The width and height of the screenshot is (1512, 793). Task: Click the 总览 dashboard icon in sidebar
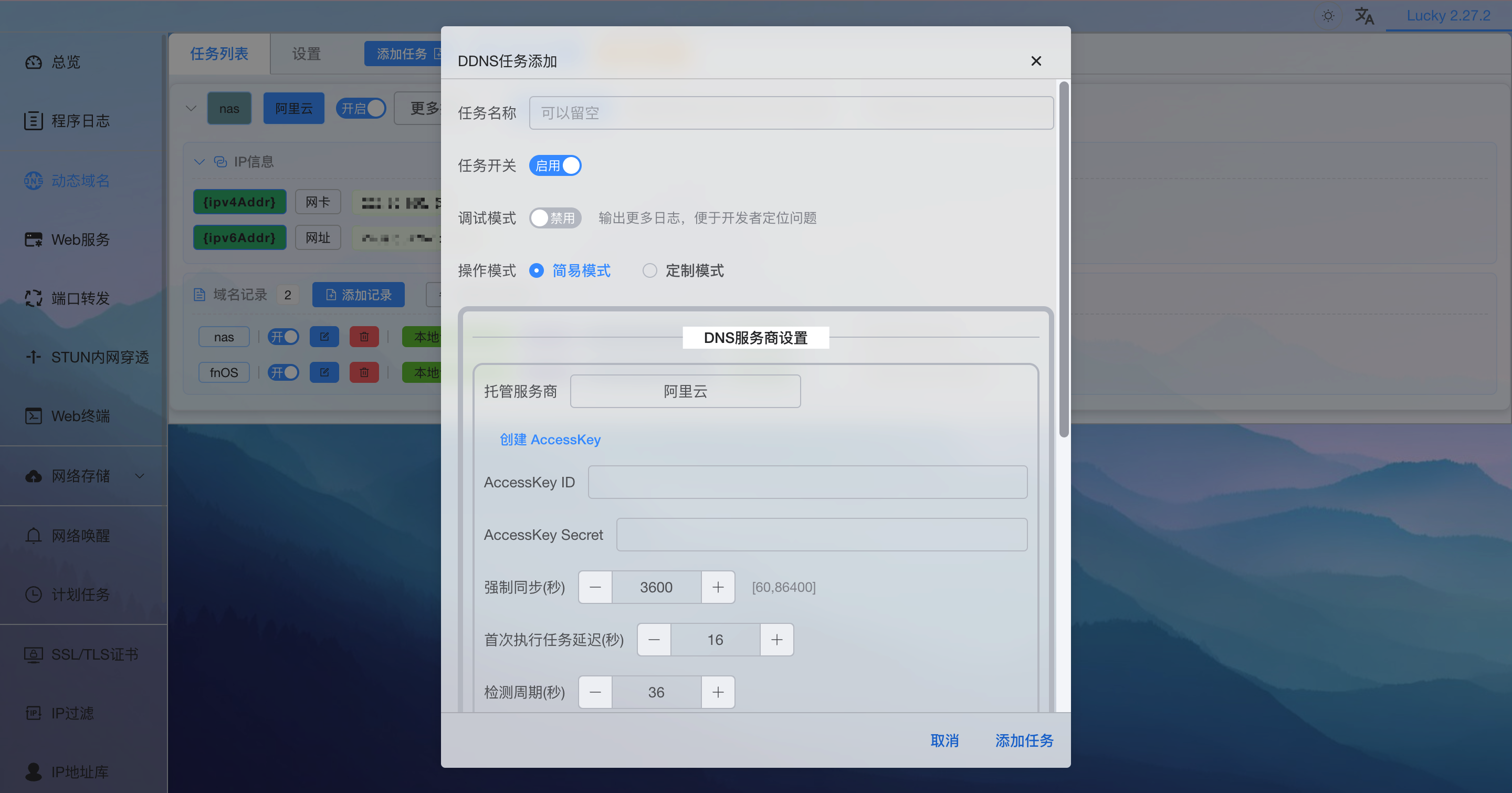coord(34,62)
